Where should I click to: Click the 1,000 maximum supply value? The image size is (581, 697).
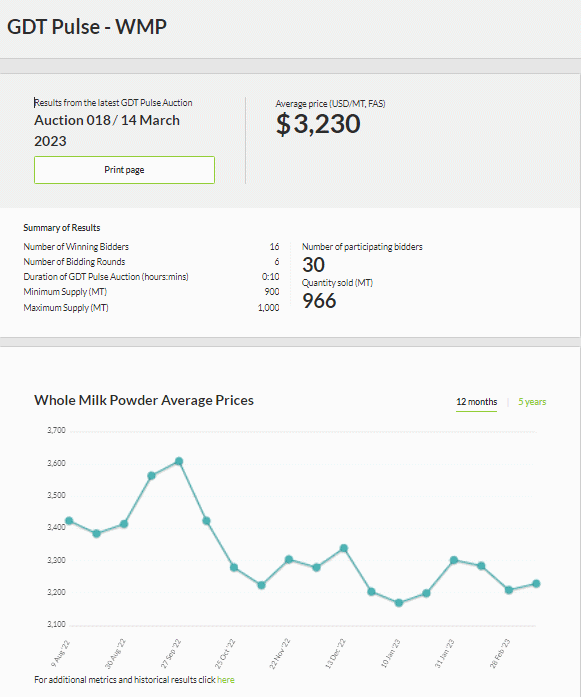268,308
